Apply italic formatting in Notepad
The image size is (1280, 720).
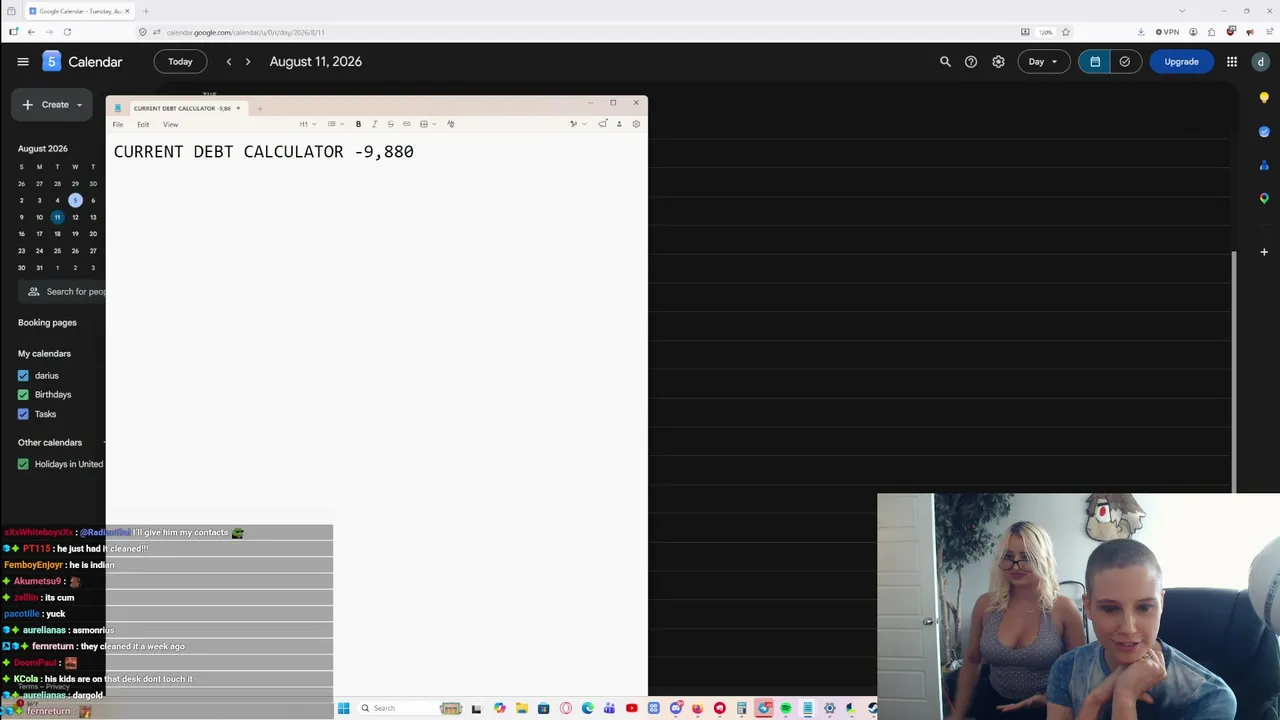[374, 124]
